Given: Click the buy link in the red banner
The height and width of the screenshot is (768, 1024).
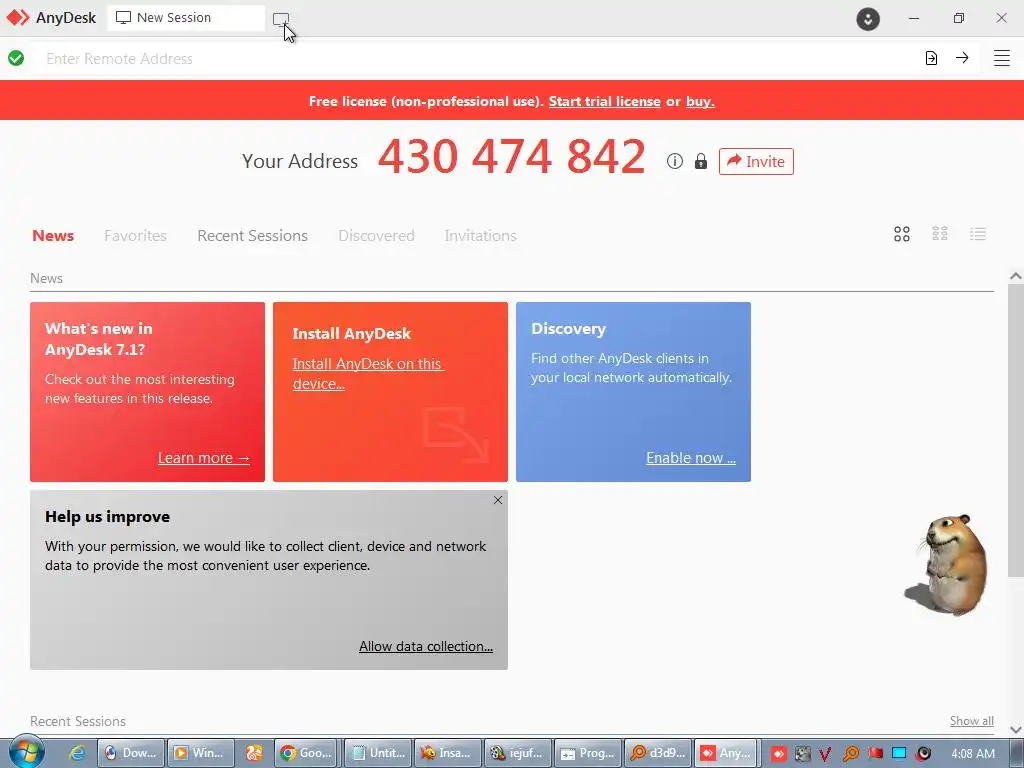Looking at the screenshot, I should coord(700,101).
